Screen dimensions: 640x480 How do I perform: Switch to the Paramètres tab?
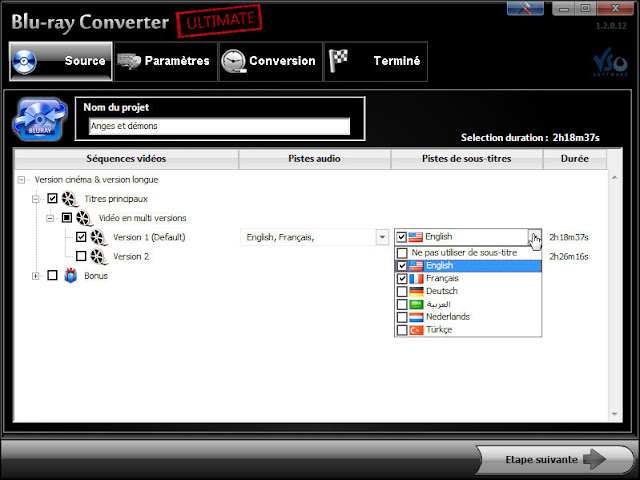pos(166,62)
